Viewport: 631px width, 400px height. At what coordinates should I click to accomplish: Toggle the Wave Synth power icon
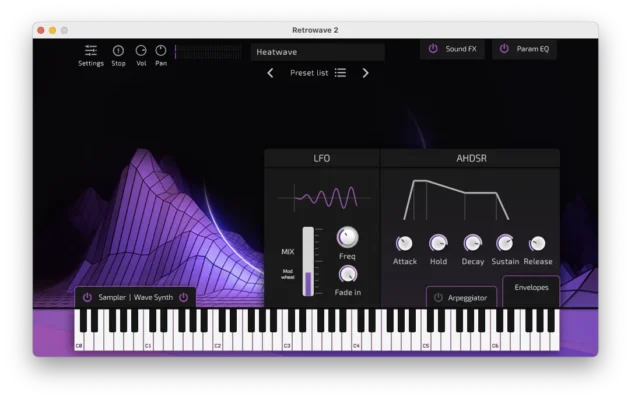pyautogui.click(x=184, y=297)
